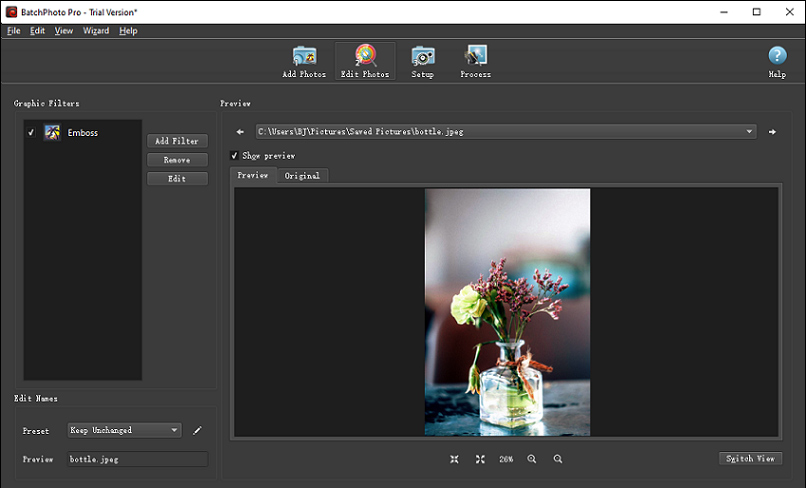Click the Add Filter button

pyautogui.click(x=177, y=141)
